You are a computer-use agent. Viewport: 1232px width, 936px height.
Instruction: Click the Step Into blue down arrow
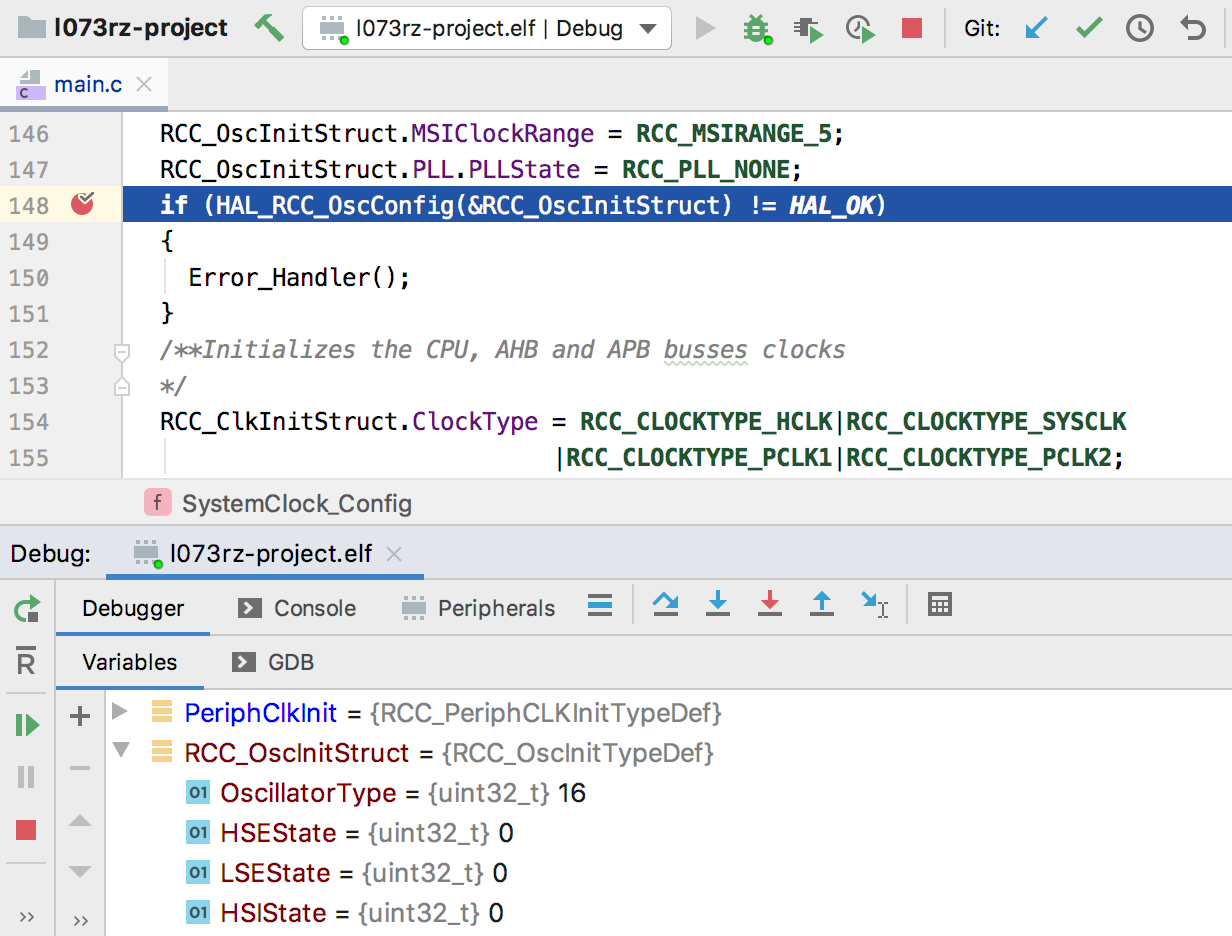coord(717,603)
